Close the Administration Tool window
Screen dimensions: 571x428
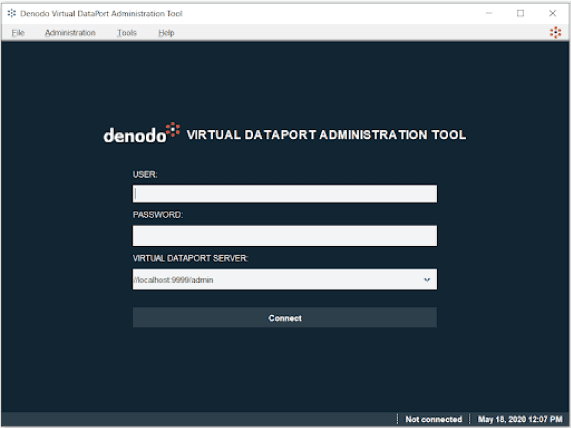pyautogui.click(x=552, y=13)
